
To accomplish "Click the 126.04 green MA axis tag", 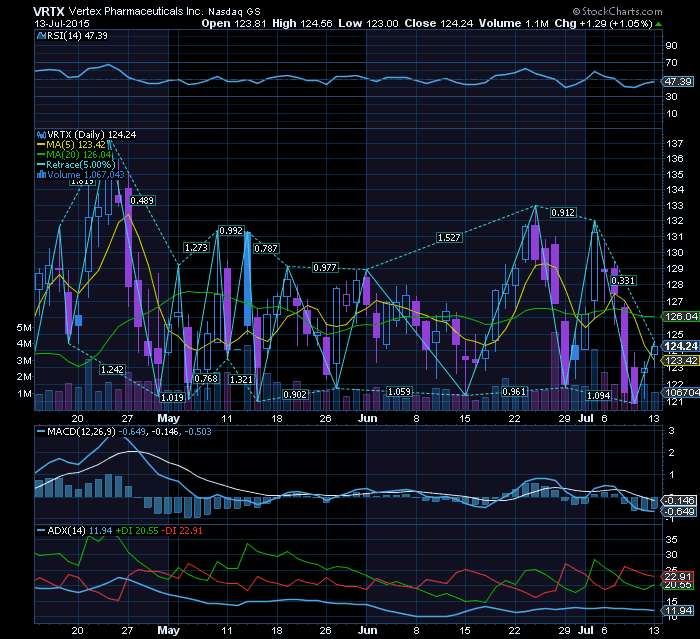I will 680,317.
